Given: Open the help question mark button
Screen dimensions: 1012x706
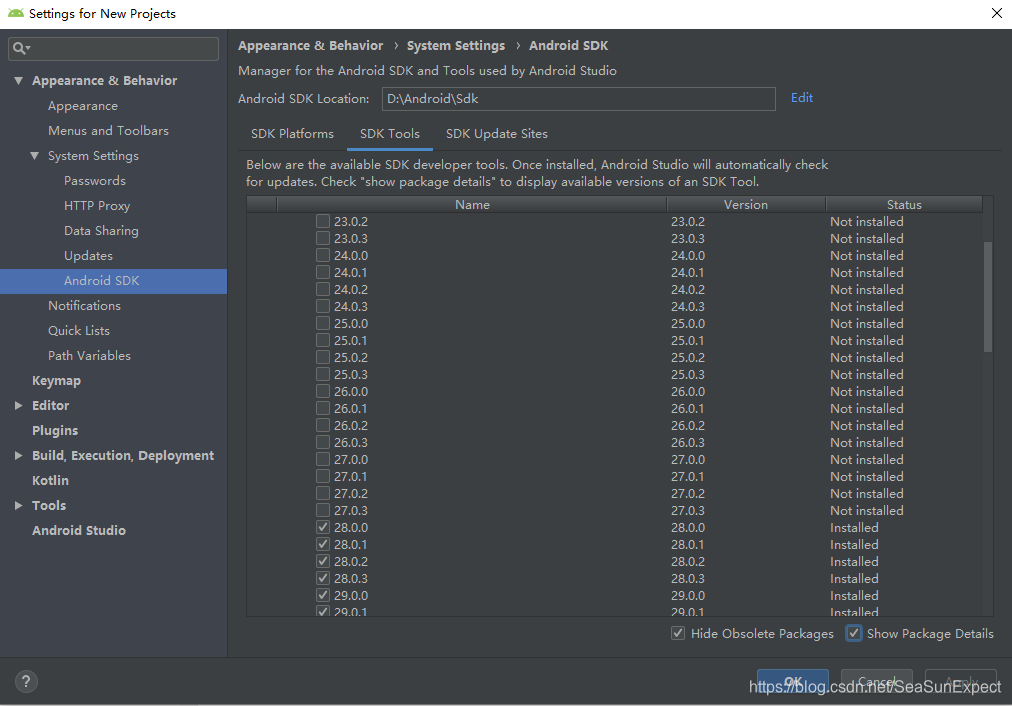Looking at the screenshot, I should point(26,681).
